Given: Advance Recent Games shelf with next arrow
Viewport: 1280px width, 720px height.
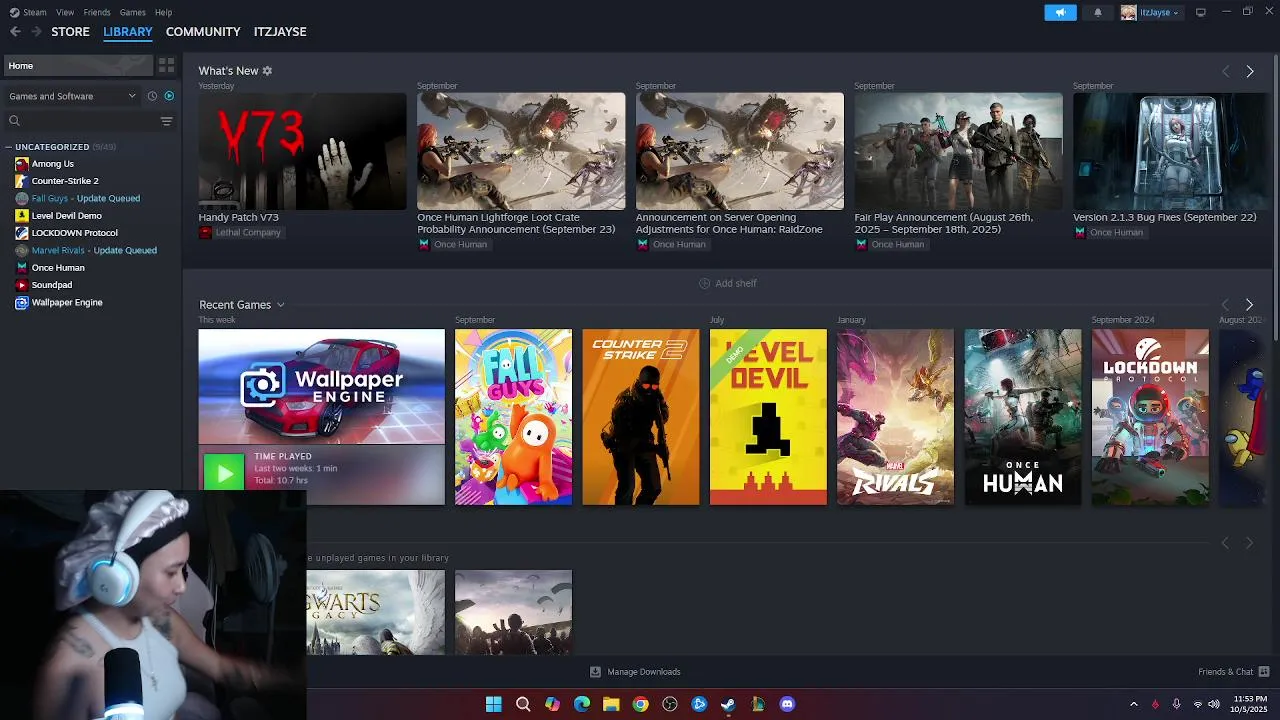Looking at the screenshot, I should [1249, 304].
